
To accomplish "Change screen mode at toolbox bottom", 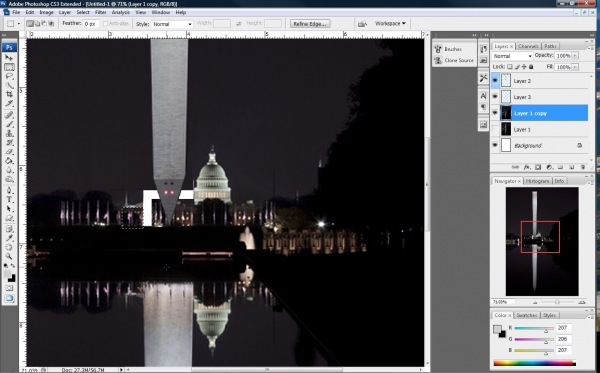I will coord(9,298).
